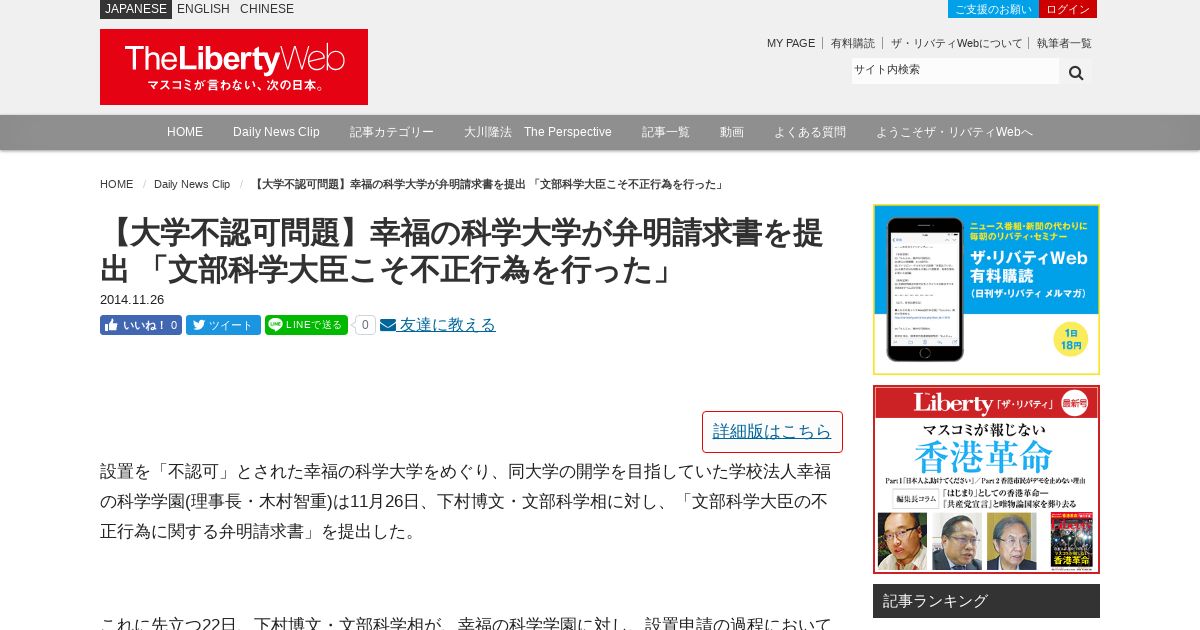Open 有料購読 header link
This screenshot has width=1200, height=630.
point(852,43)
